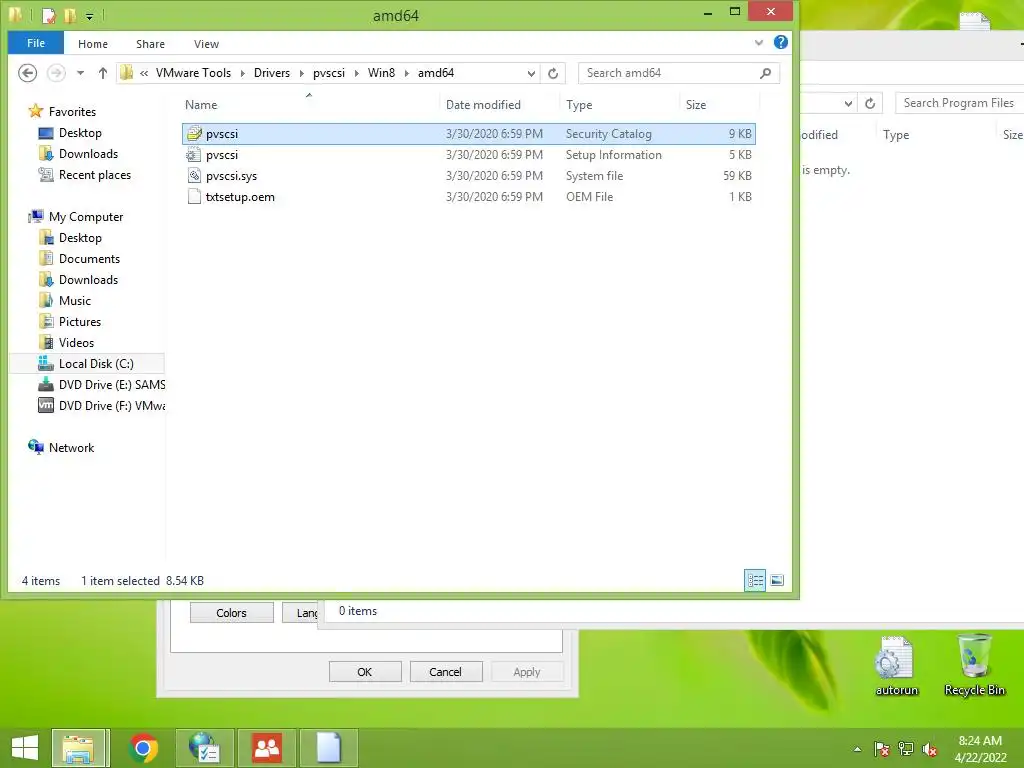The image size is (1024, 768).
Task: Open the red people taskbar app
Action: tap(267, 748)
